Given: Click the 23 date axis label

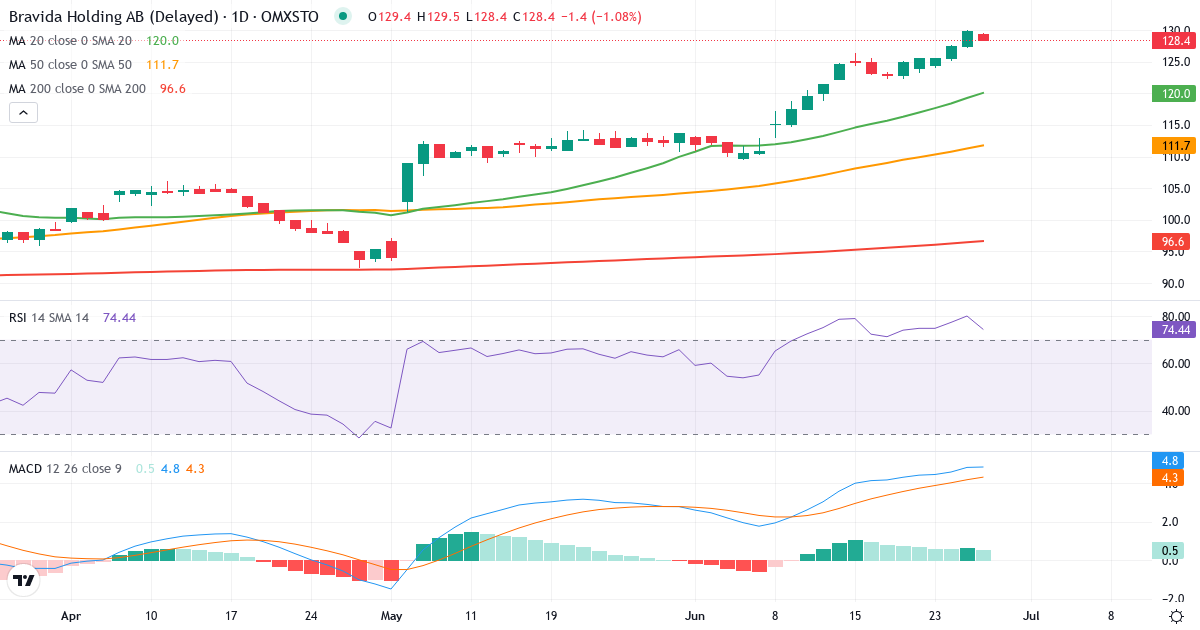Looking at the screenshot, I should pos(936,617).
